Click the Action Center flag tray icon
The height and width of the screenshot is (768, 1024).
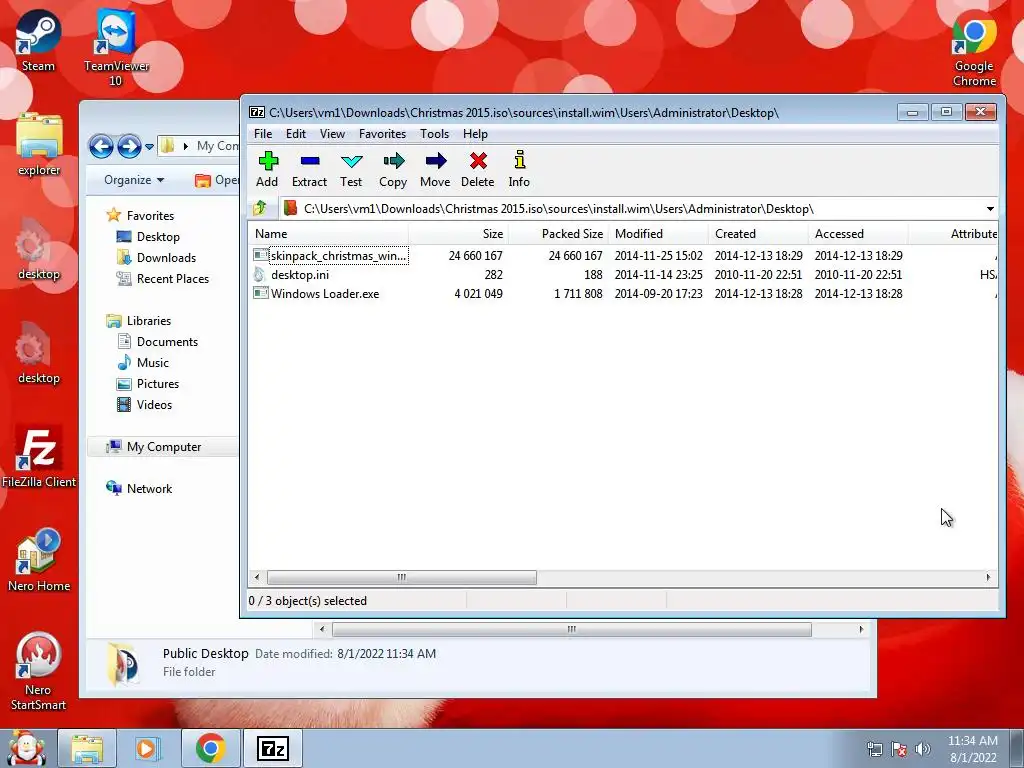click(899, 749)
